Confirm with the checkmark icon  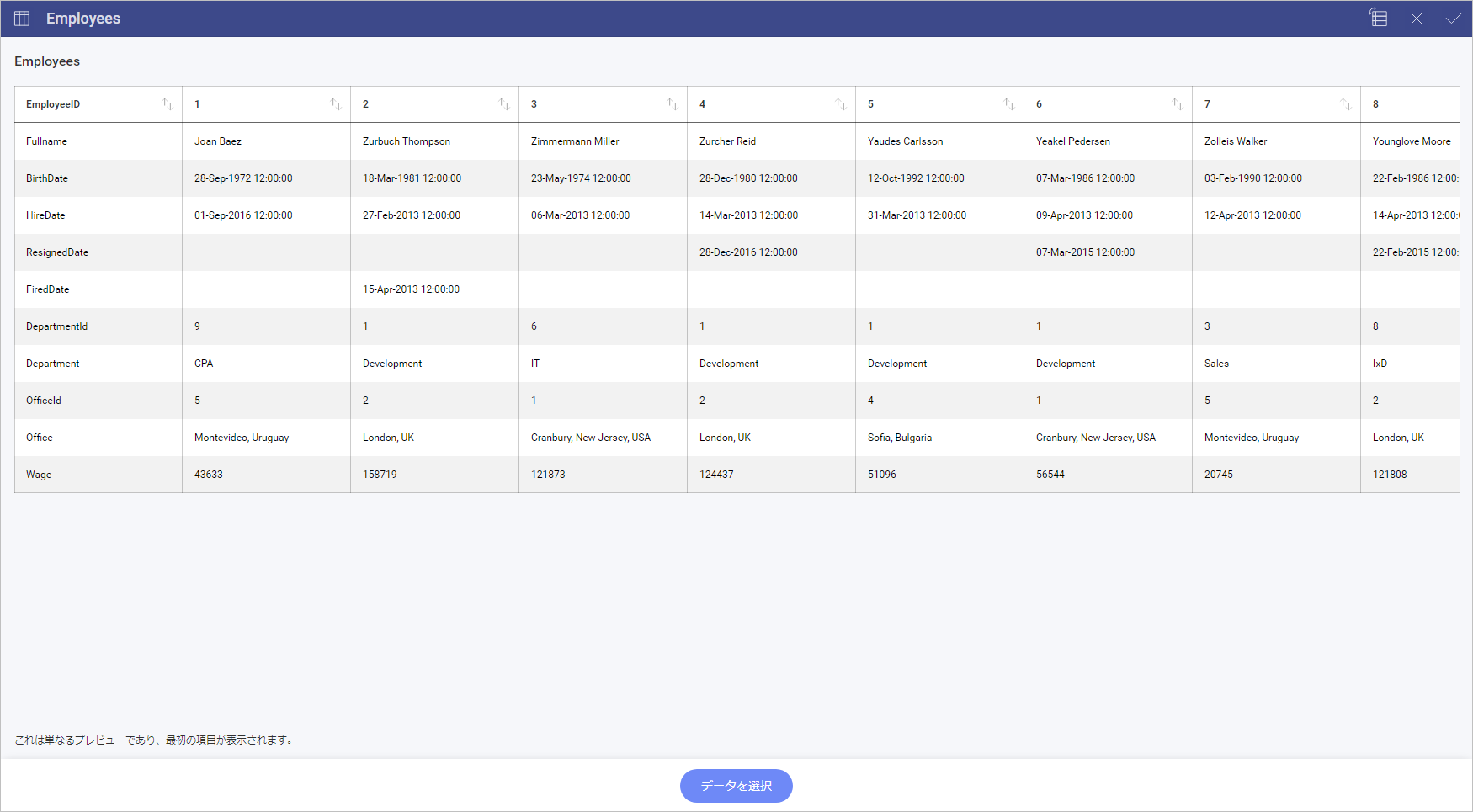(1454, 19)
